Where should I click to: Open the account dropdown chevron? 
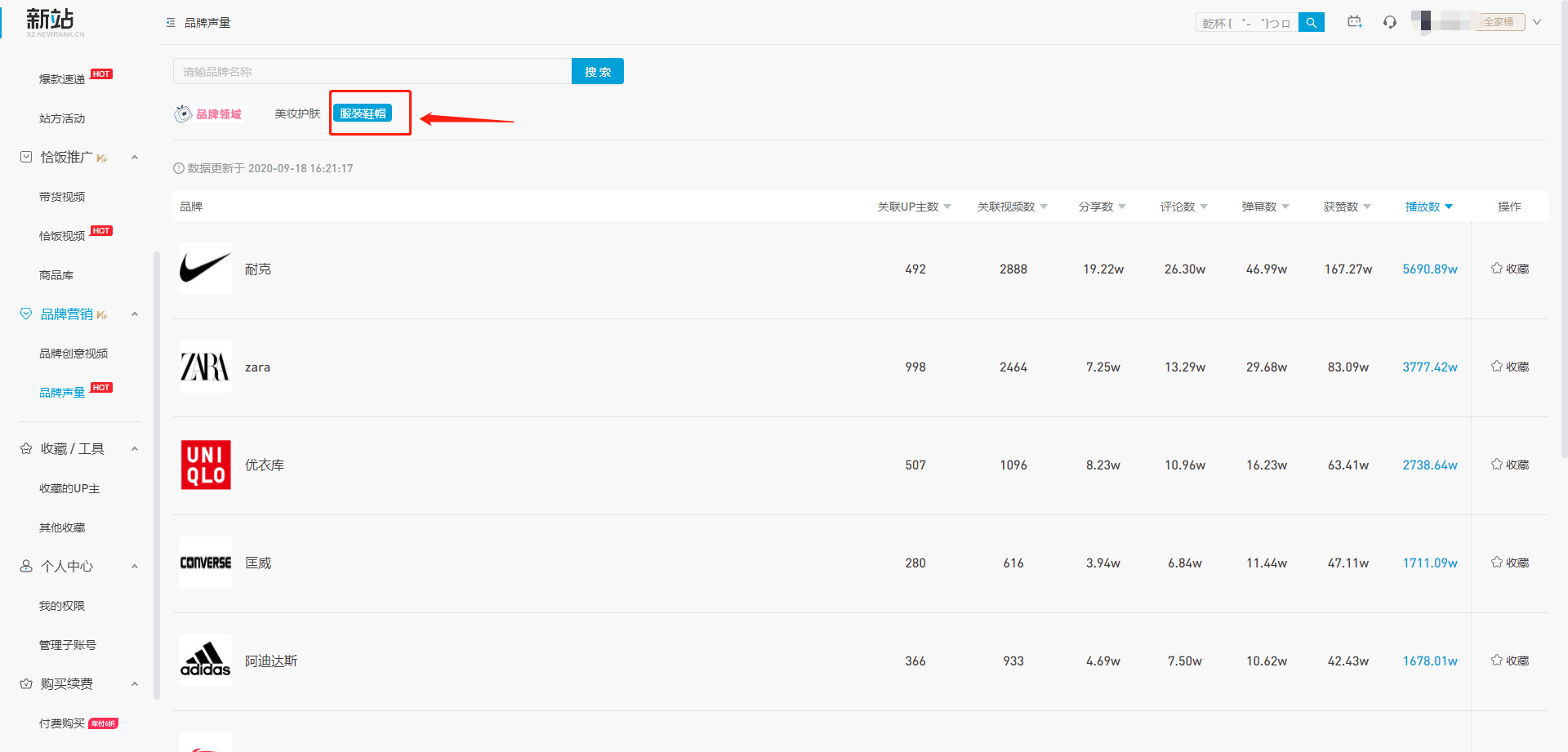1537,22
